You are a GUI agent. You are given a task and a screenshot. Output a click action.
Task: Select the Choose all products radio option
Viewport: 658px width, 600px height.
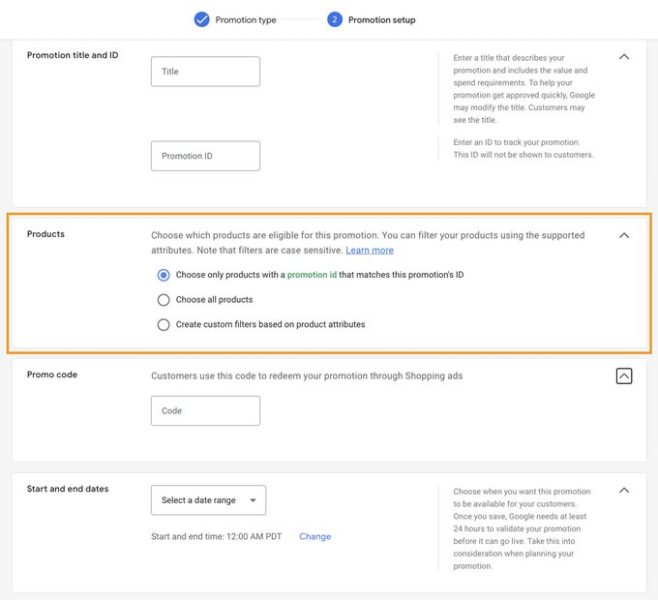tap(164, 300)
